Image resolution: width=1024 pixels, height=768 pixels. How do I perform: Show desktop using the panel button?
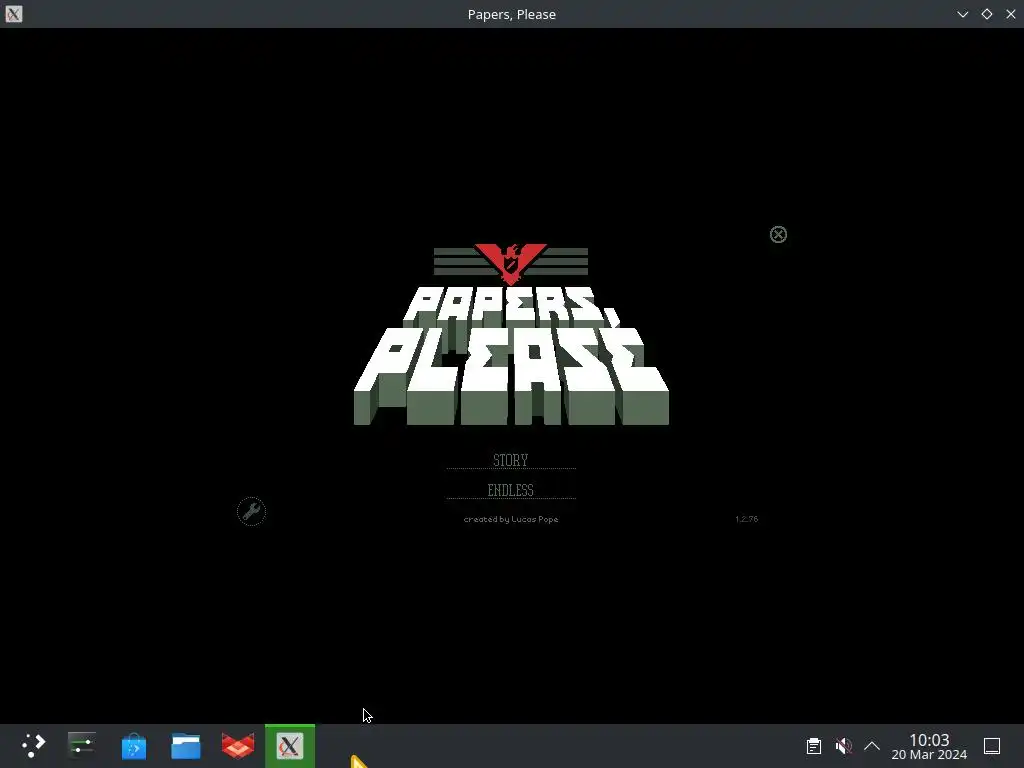point(992,746)
